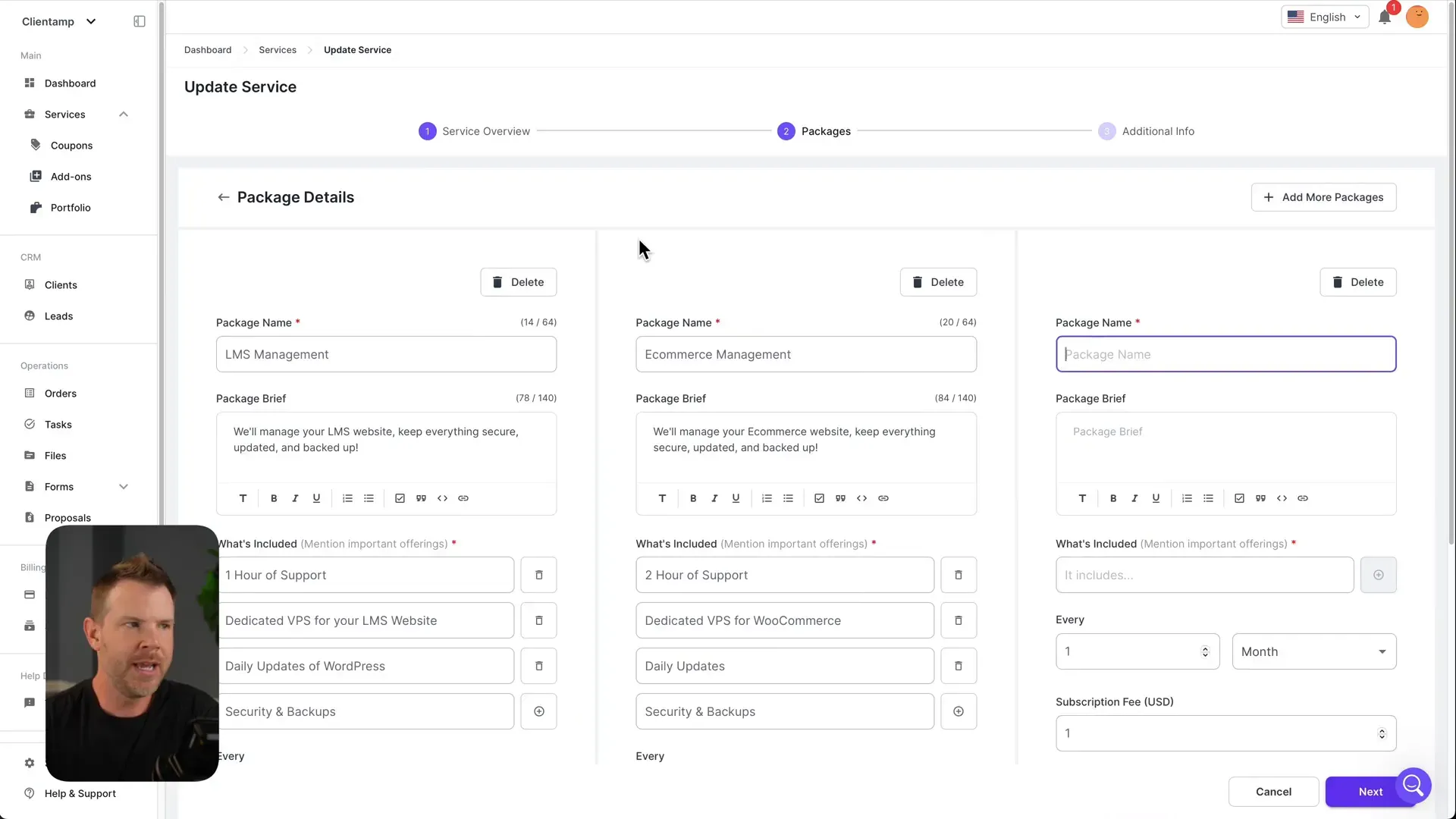This screenshot has height=819, width=1456.
Task: Adjust the Subscription Fee stepper arrows
Action: click(1382, 733)
